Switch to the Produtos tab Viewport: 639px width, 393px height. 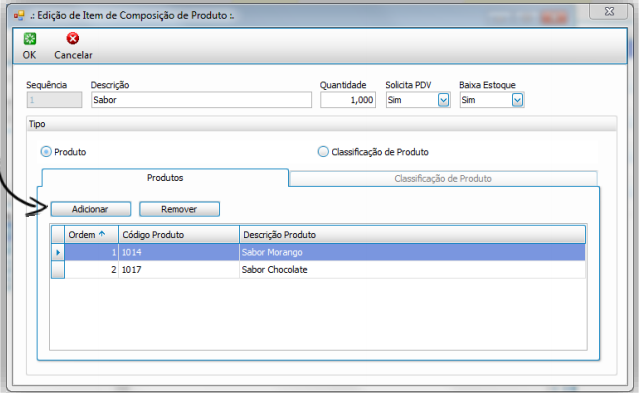165,178
